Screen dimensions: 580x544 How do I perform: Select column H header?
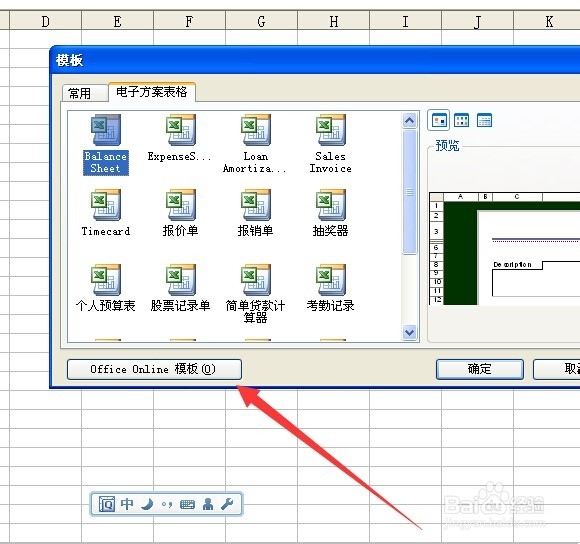click(x=333, y=22)
